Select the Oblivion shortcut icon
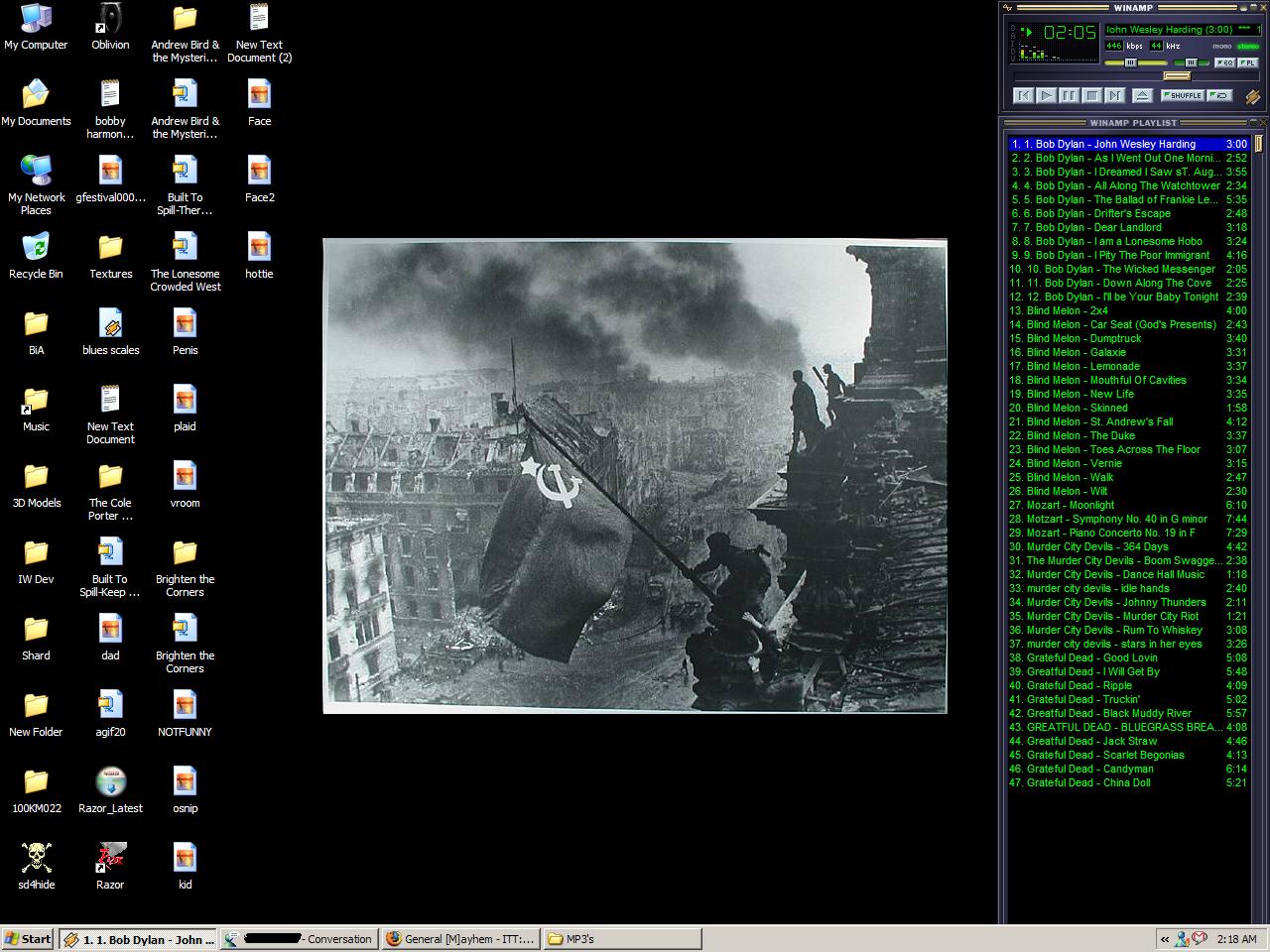 (x=110, y=27)
